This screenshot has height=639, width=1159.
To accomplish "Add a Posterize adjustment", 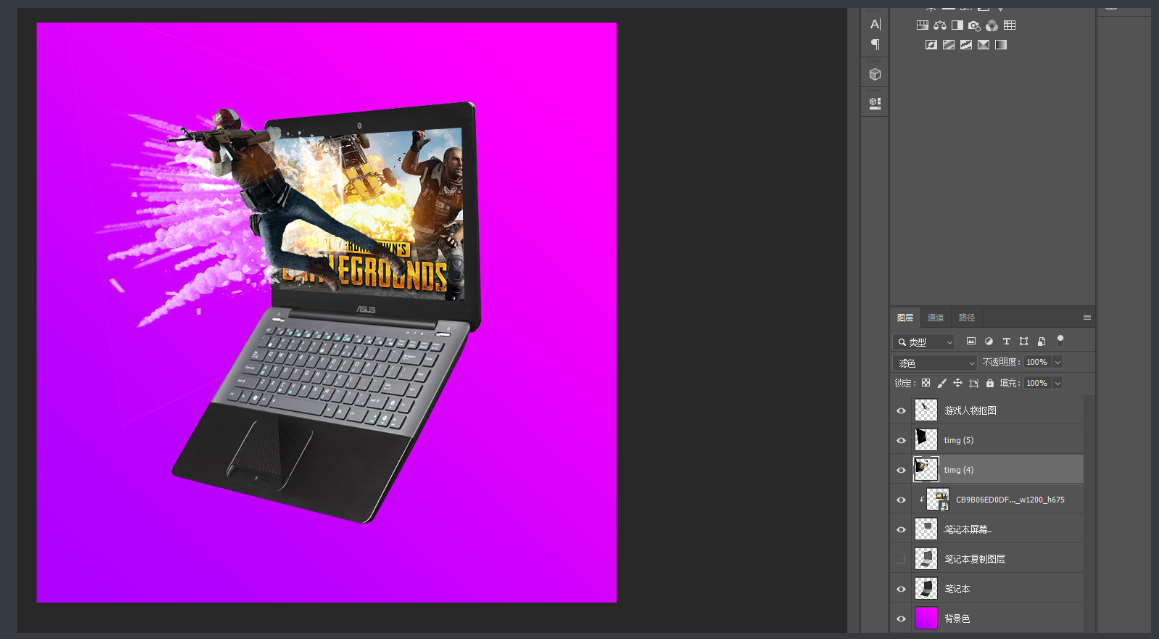I will (948, 45).
